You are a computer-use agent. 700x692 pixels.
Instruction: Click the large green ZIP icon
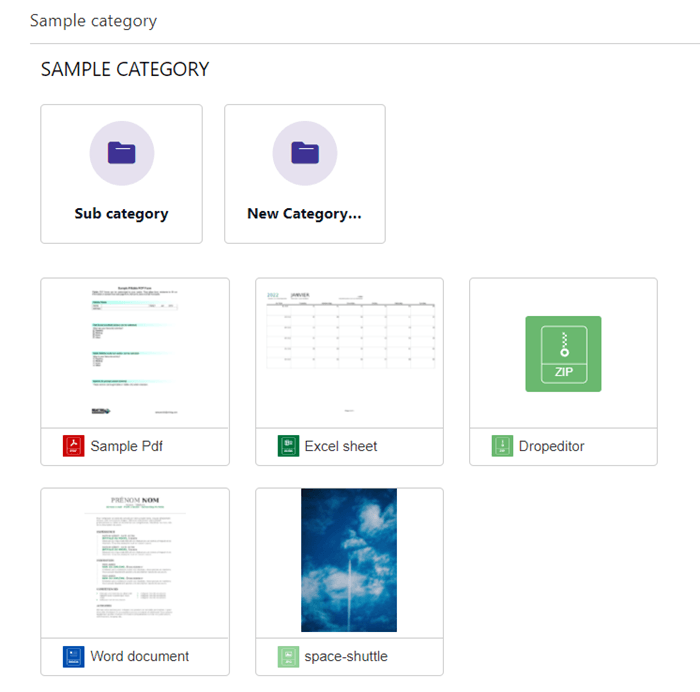click(x=563, y=353)
